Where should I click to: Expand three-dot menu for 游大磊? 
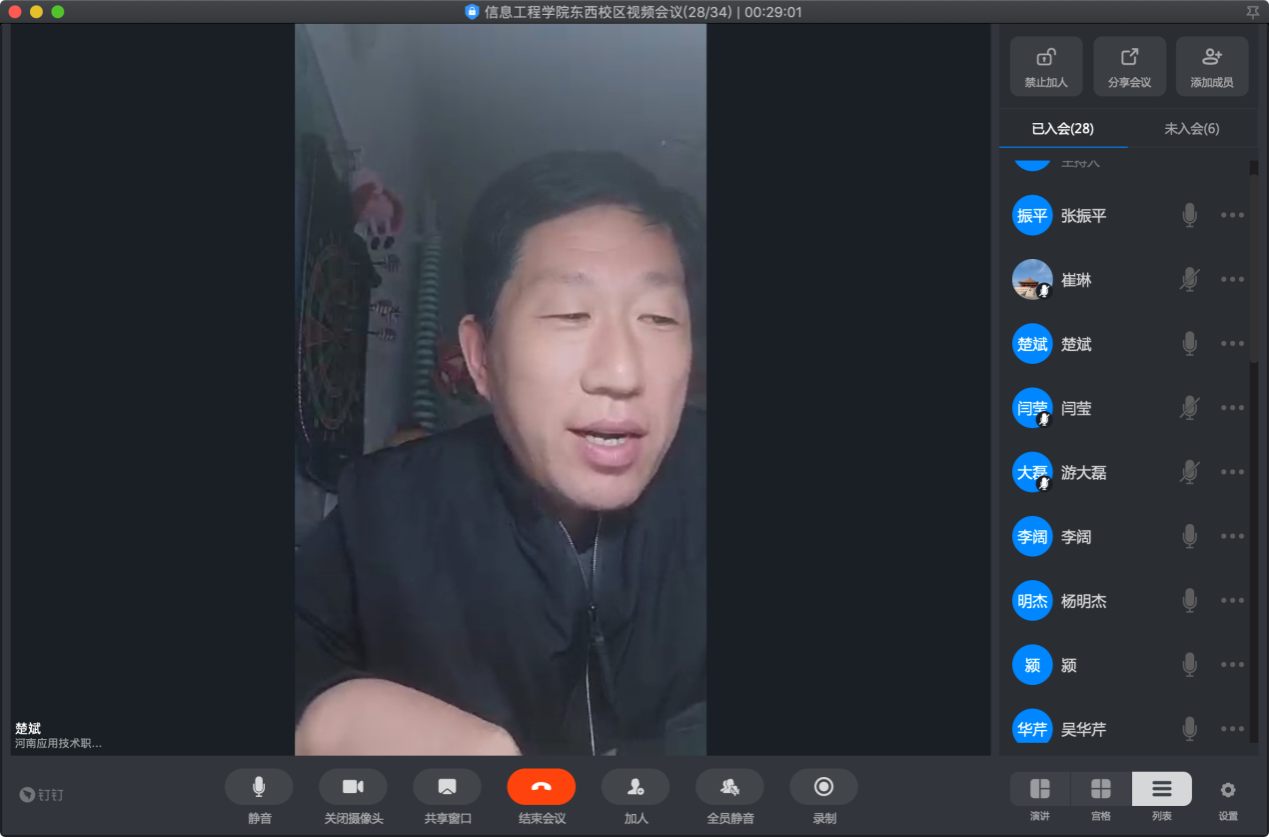[x=1232, y=472]
